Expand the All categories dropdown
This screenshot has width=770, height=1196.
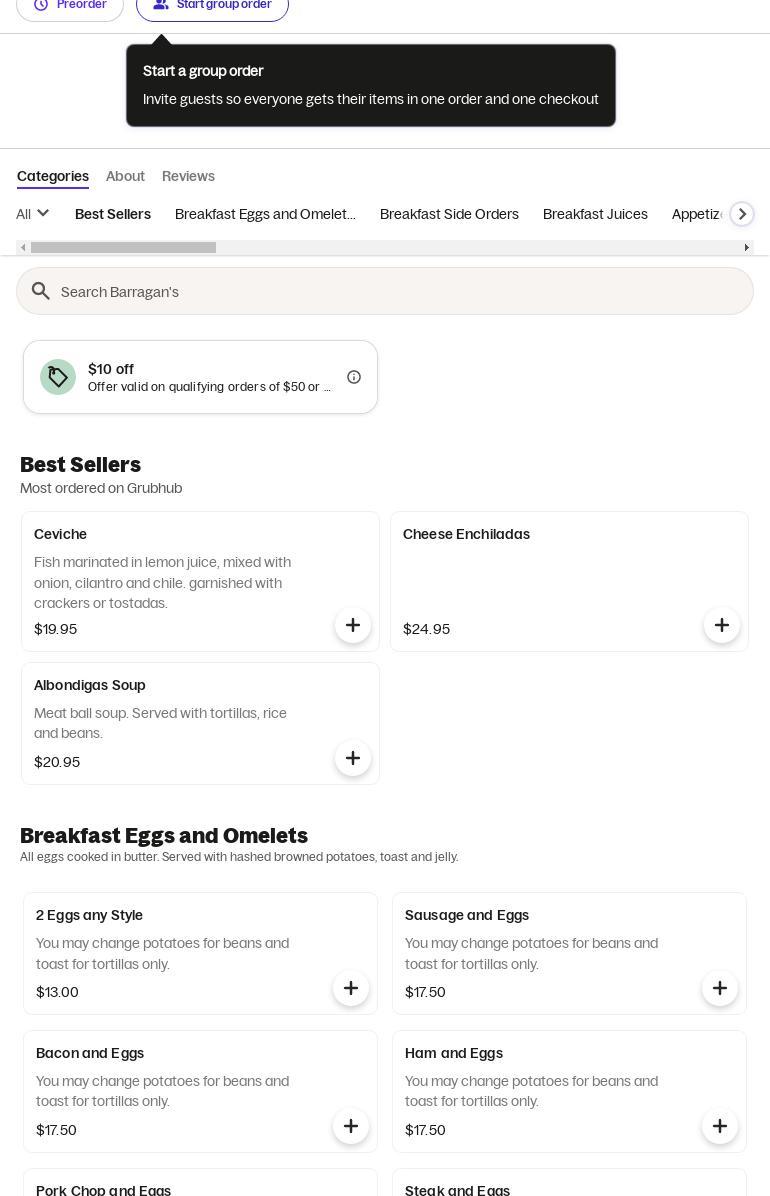click(x=33, y=214)
